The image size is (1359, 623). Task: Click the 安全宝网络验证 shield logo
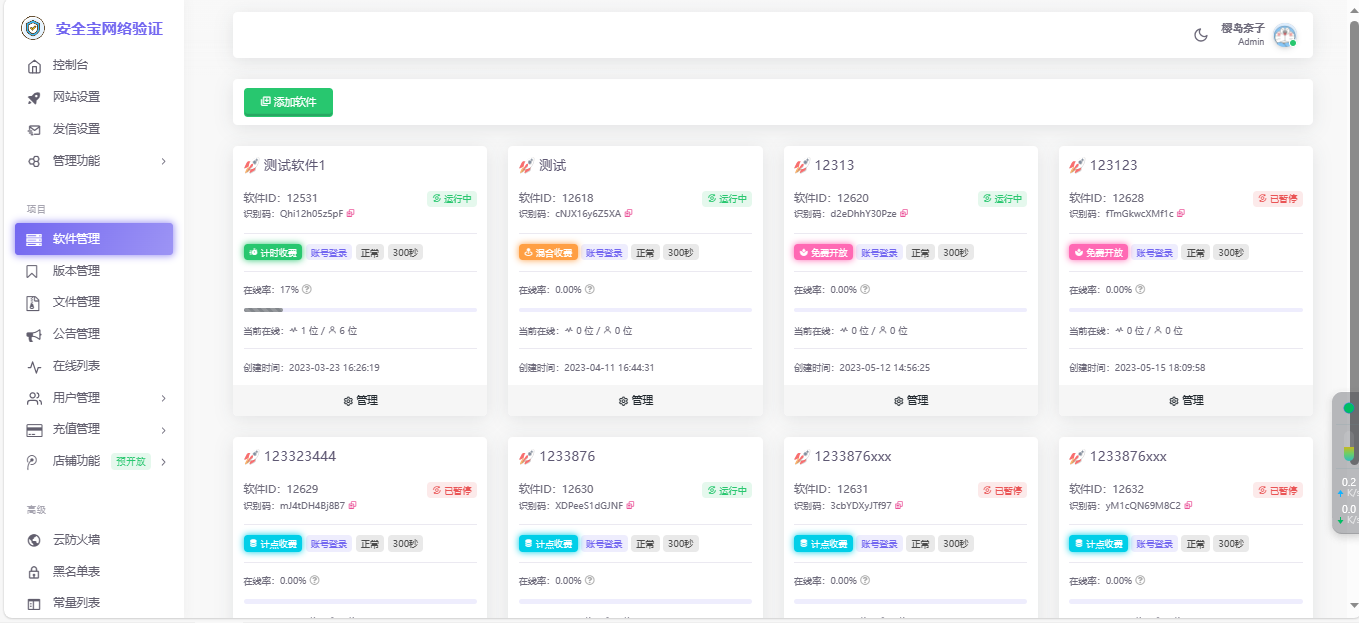[34, 28]
